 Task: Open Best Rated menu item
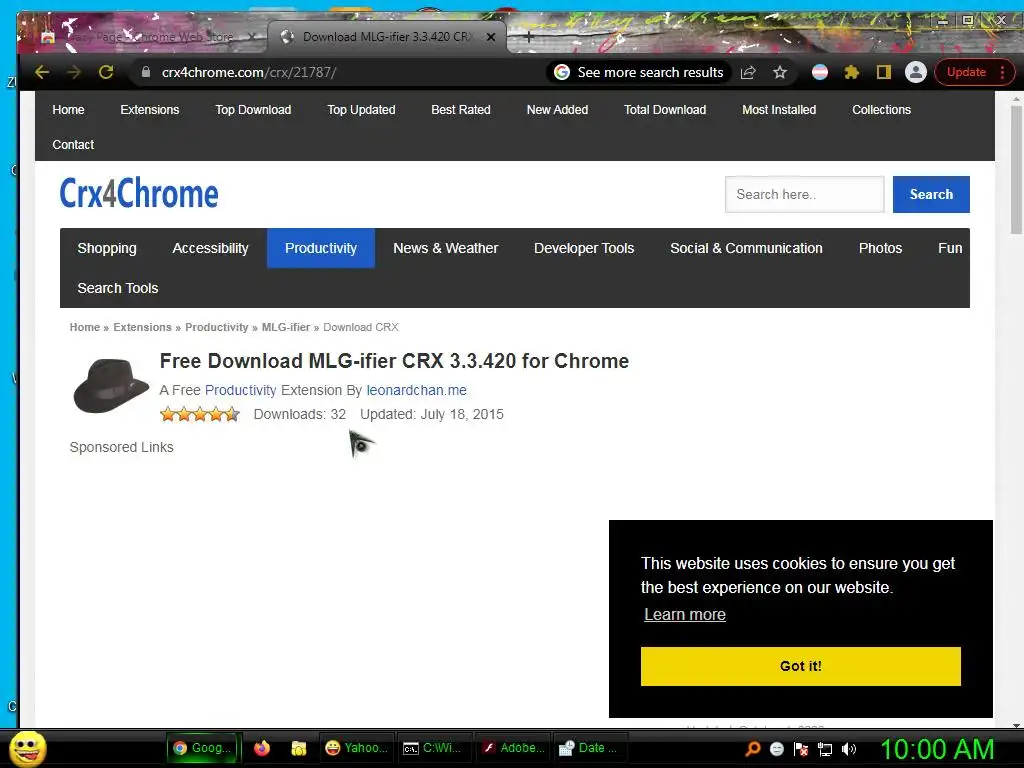(461, 110)
